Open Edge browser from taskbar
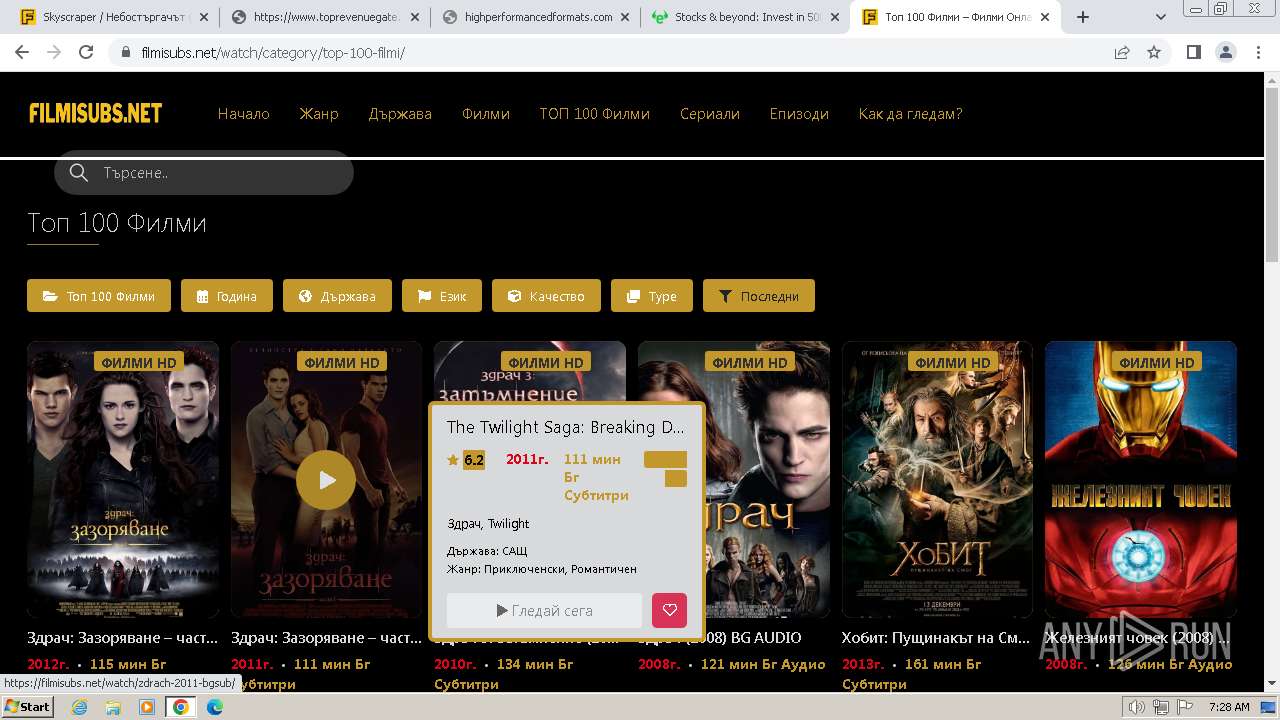This screenshot has width=1280, height=720. (x=215, y=707)
